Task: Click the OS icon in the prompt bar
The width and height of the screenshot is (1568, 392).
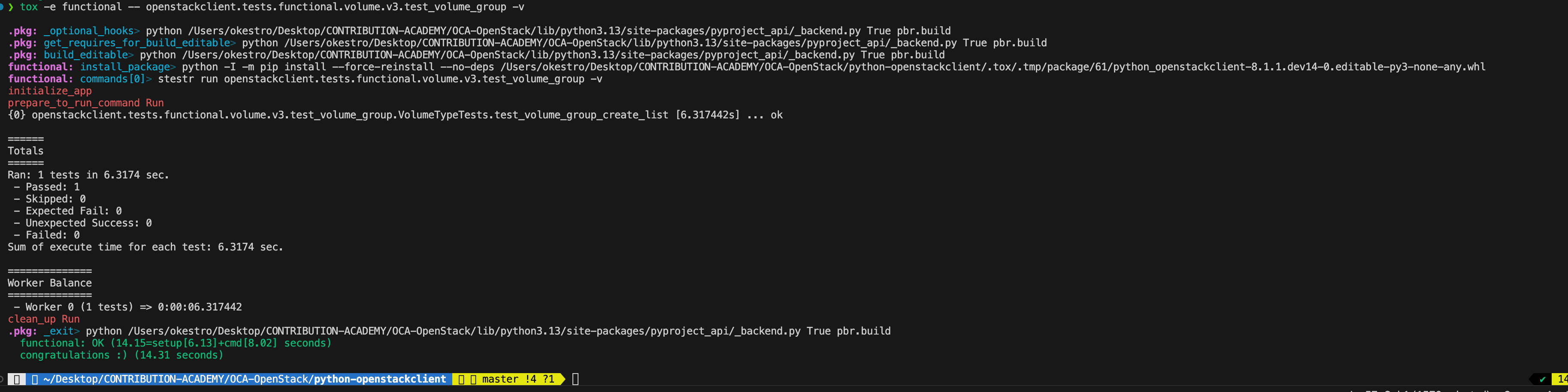Action: 16,379
